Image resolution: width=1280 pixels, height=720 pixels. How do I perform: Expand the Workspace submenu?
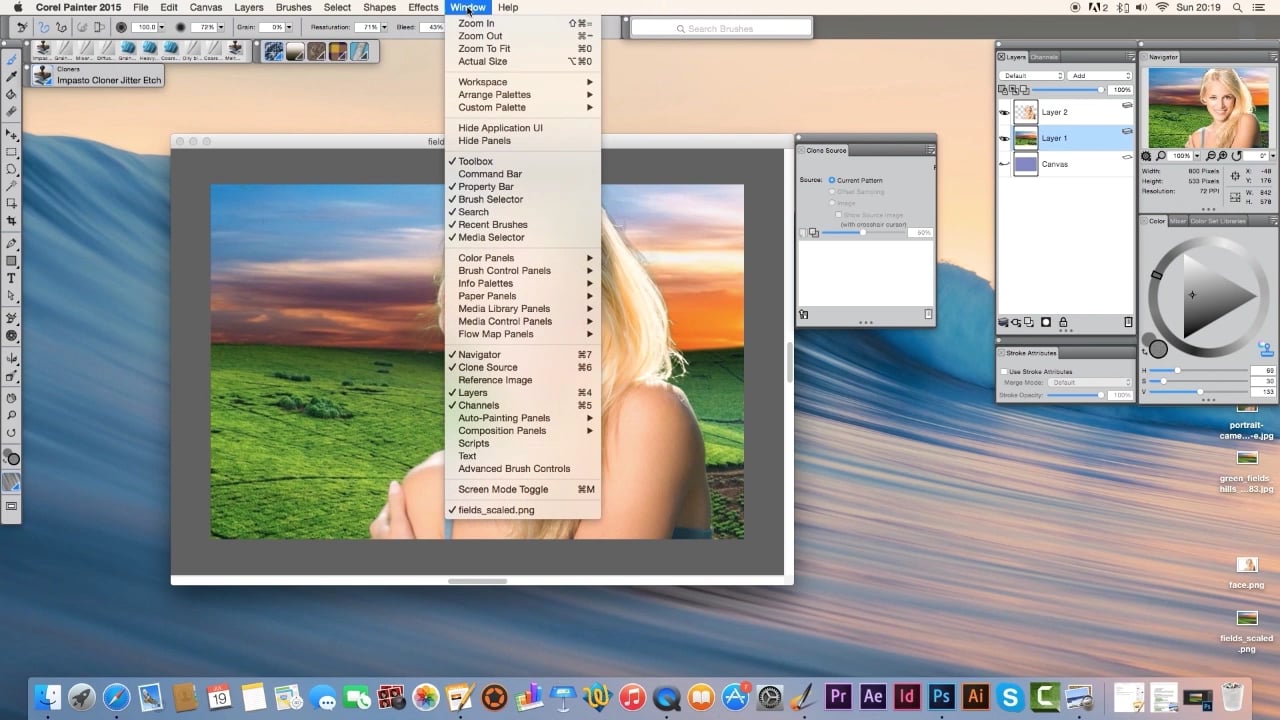[523, 82]
